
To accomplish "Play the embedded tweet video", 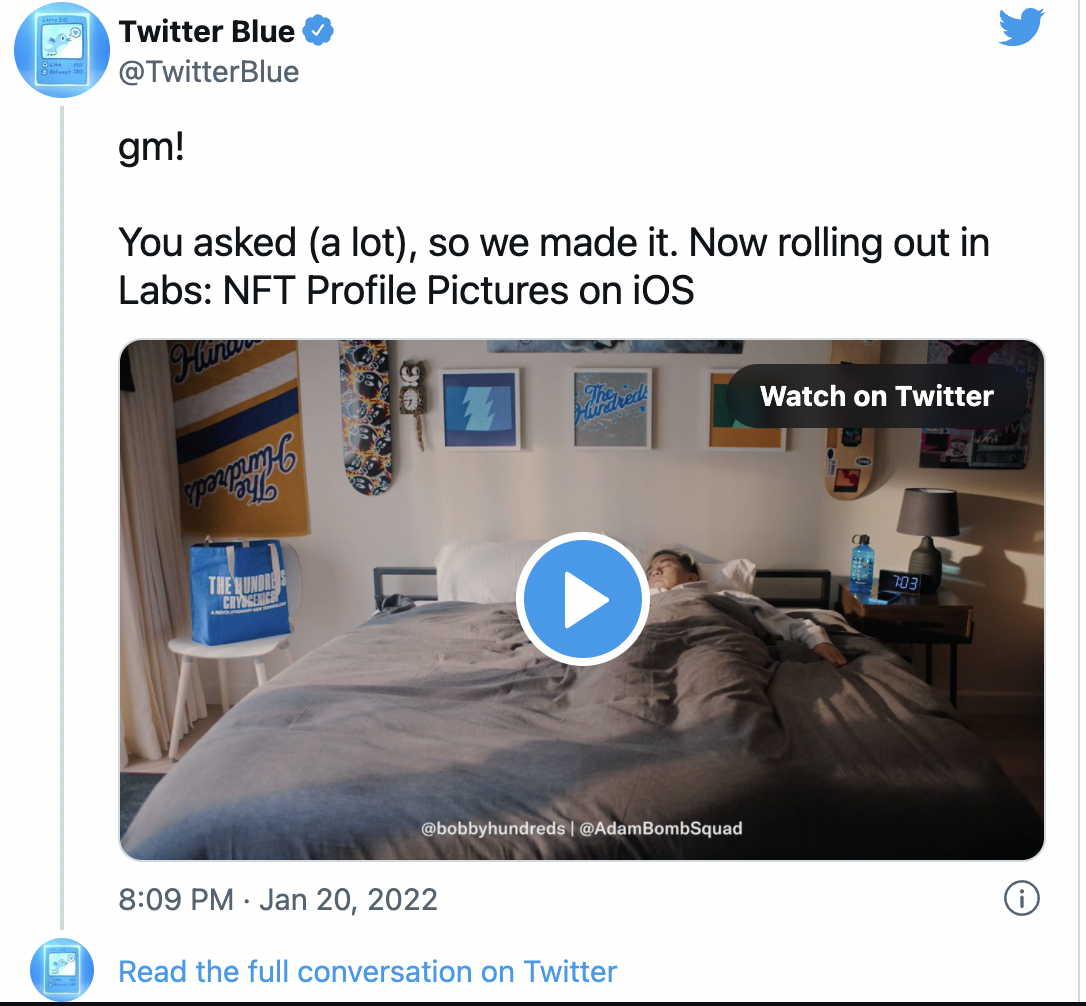I will [582, 599].
